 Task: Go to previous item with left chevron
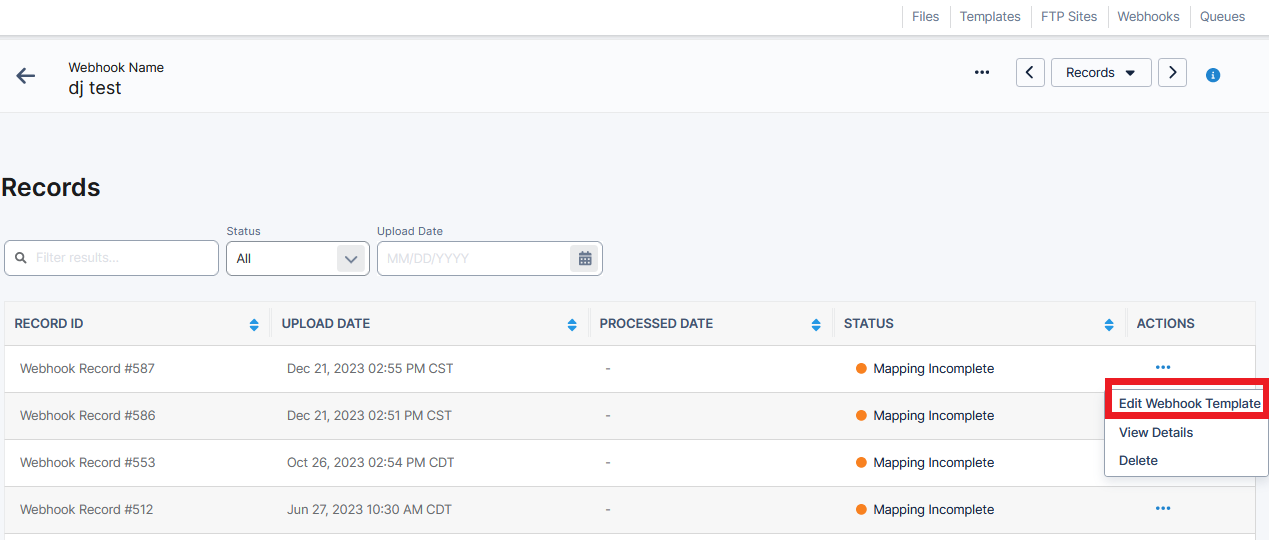[1030, 73]
